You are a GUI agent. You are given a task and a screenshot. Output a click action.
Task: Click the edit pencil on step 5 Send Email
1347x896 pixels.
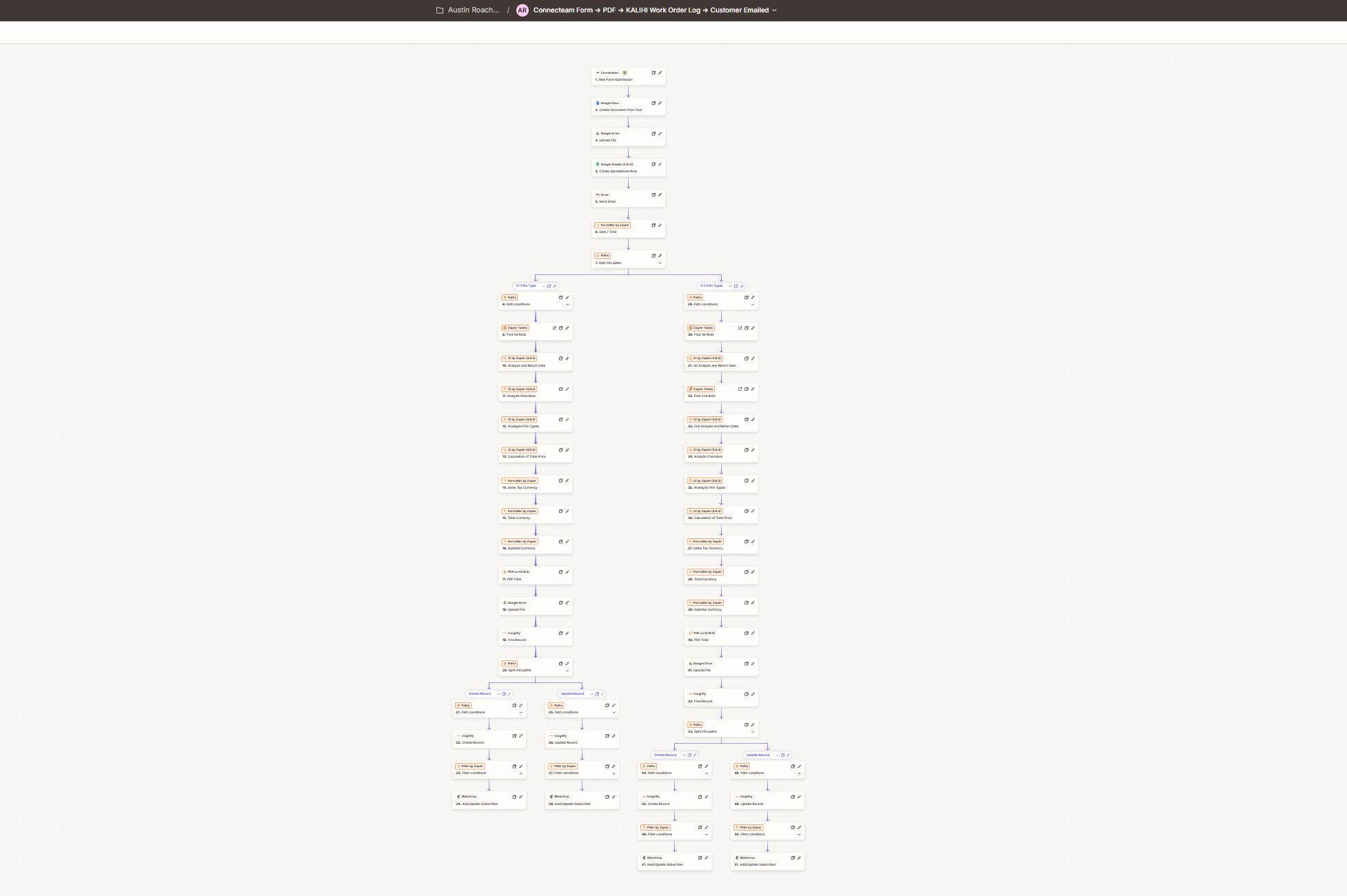click(660, 194)
